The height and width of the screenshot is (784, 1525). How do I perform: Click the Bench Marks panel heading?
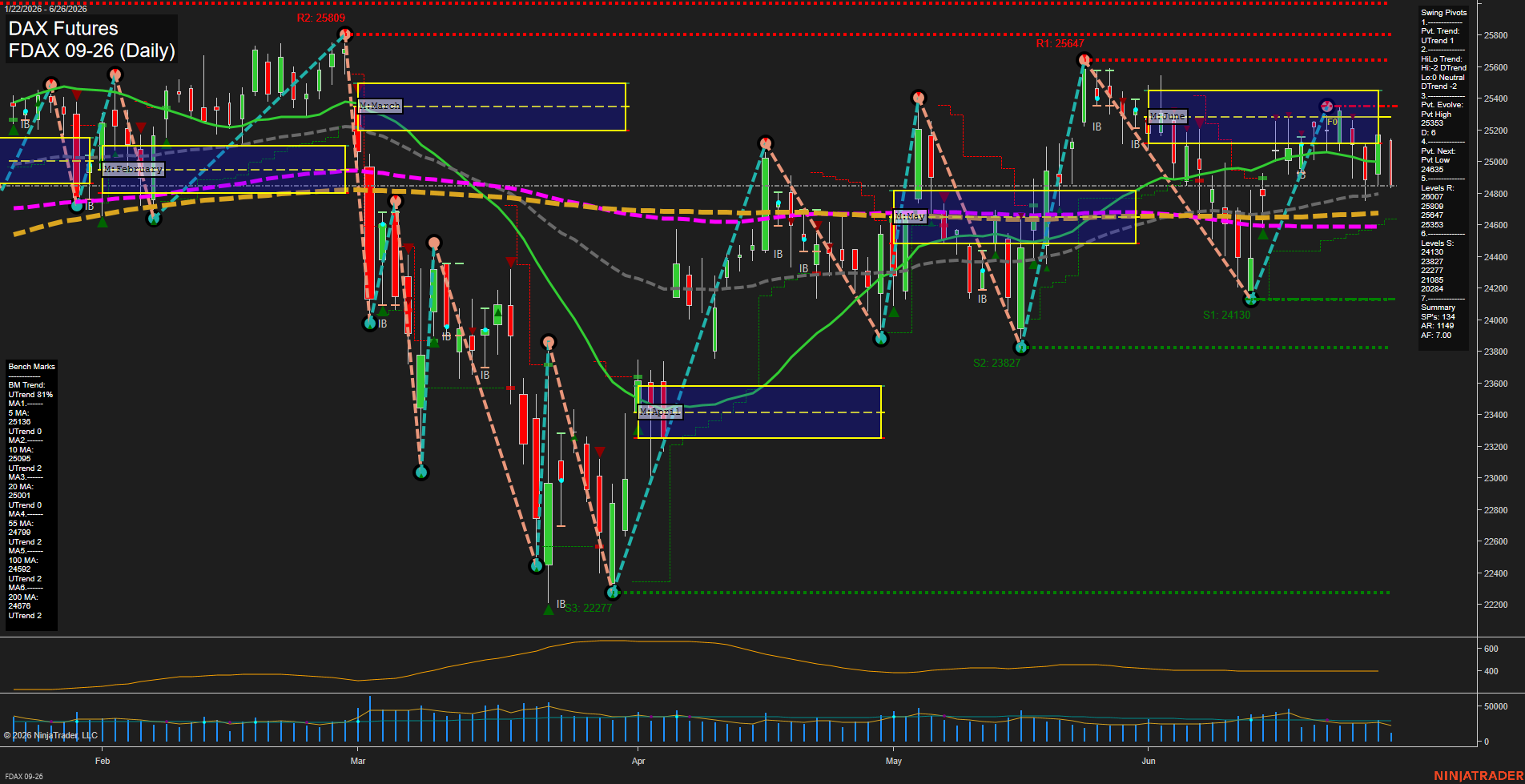(32, 367)
